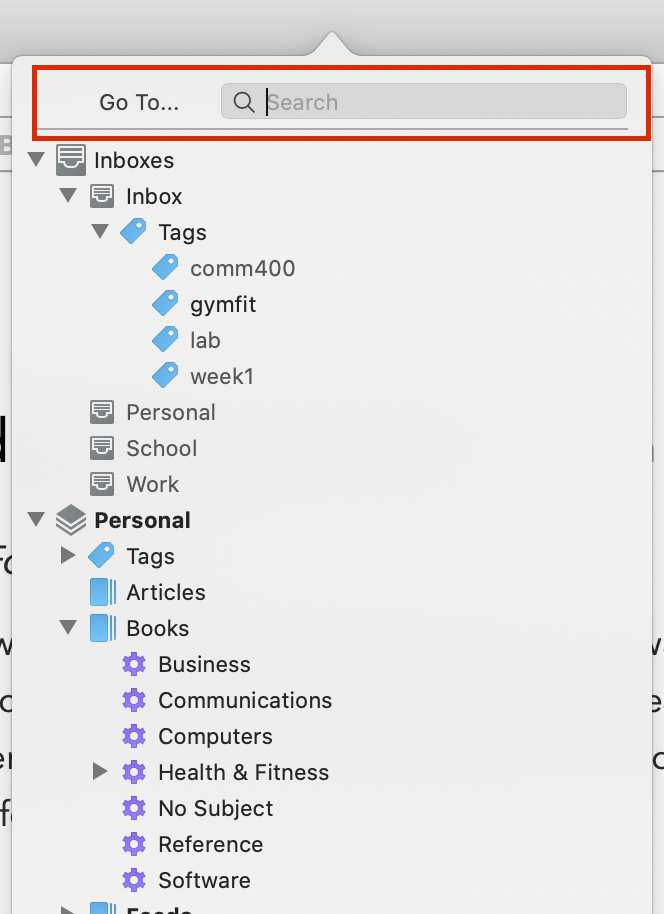Click the magnifying glass search icon
This screenshot has height=914, width=664.
(x=244, y=102)
